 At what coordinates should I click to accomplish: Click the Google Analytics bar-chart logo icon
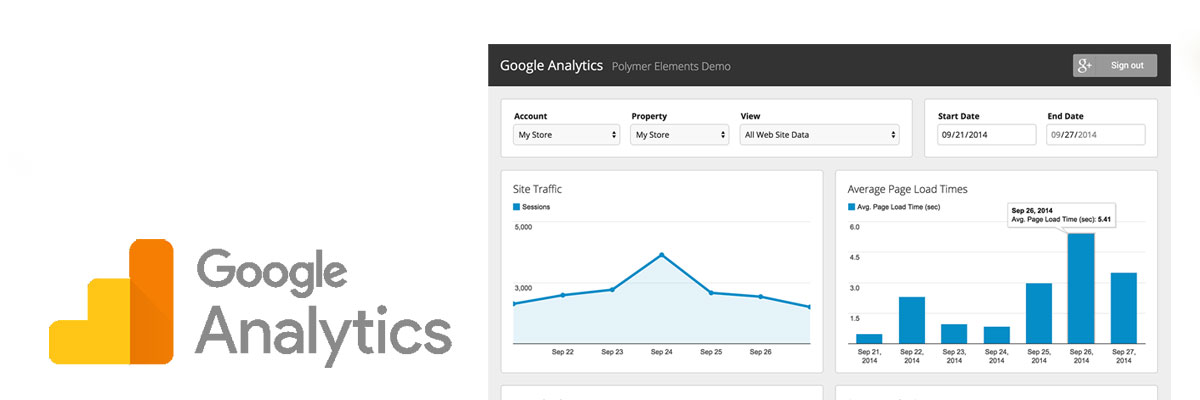pos(111,301)
